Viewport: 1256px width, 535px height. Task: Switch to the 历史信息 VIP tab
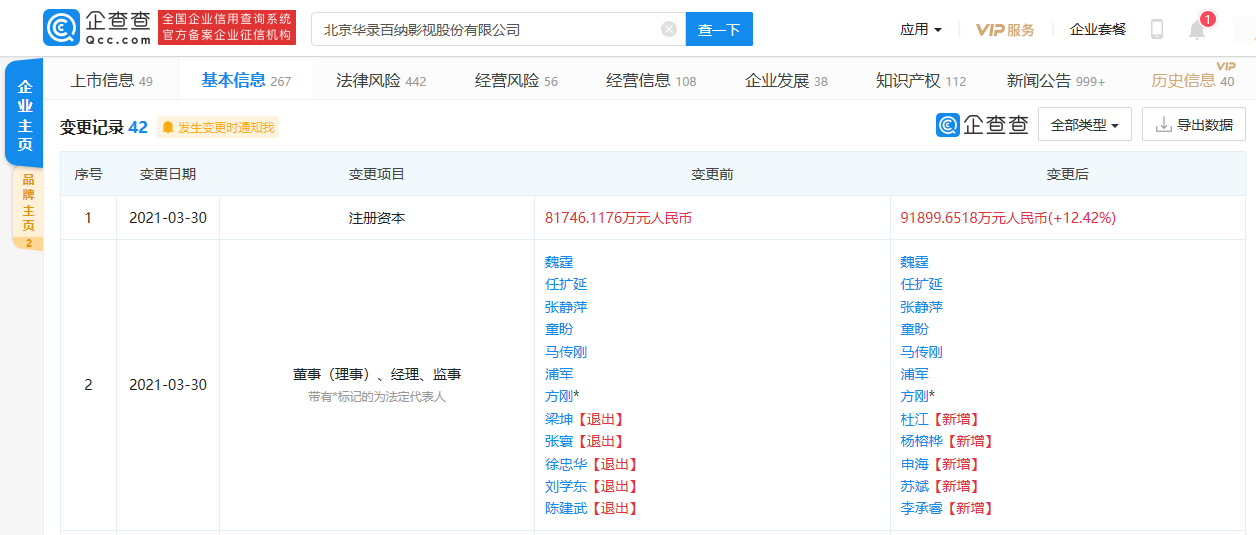coord(1193,81)
